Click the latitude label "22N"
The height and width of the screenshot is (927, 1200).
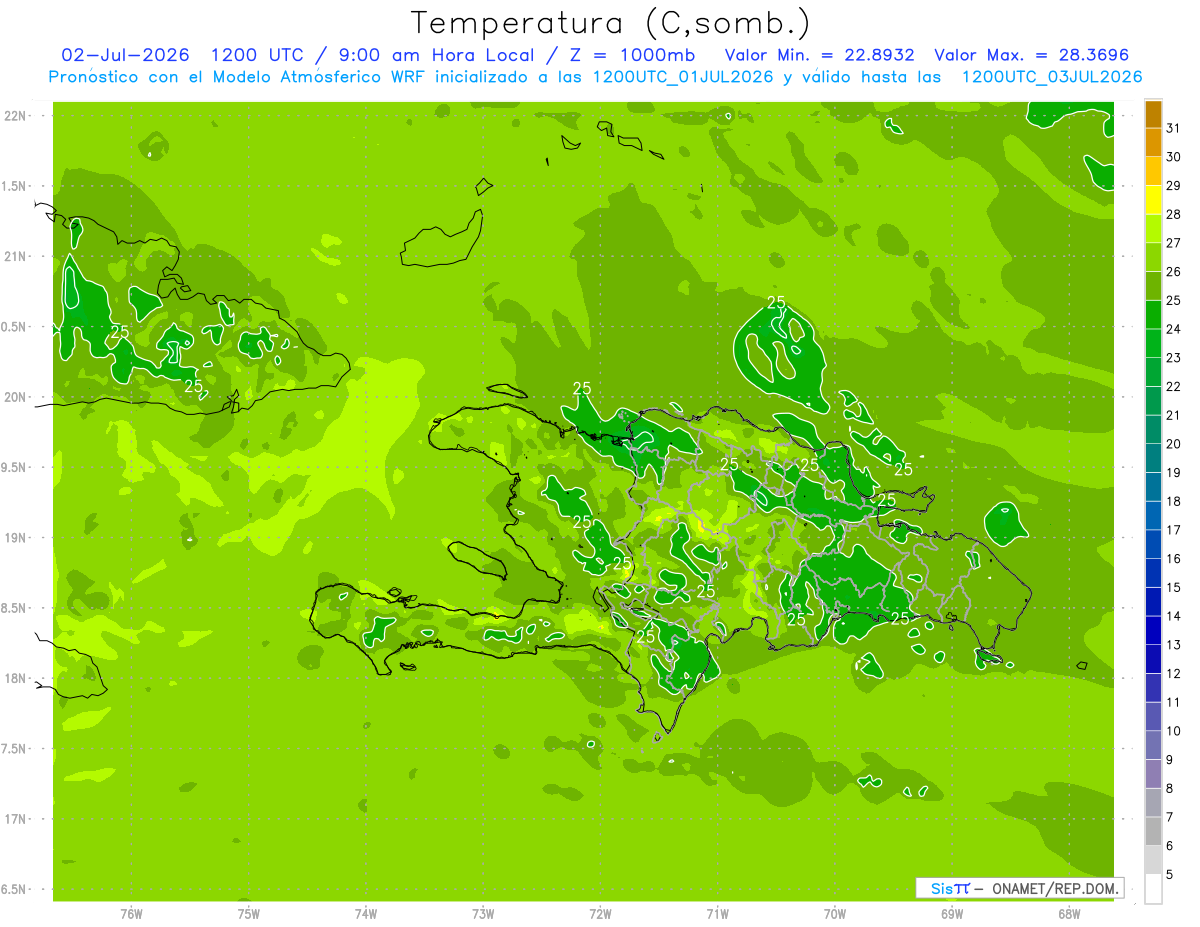pyautogui.click(x=15, y=116)
